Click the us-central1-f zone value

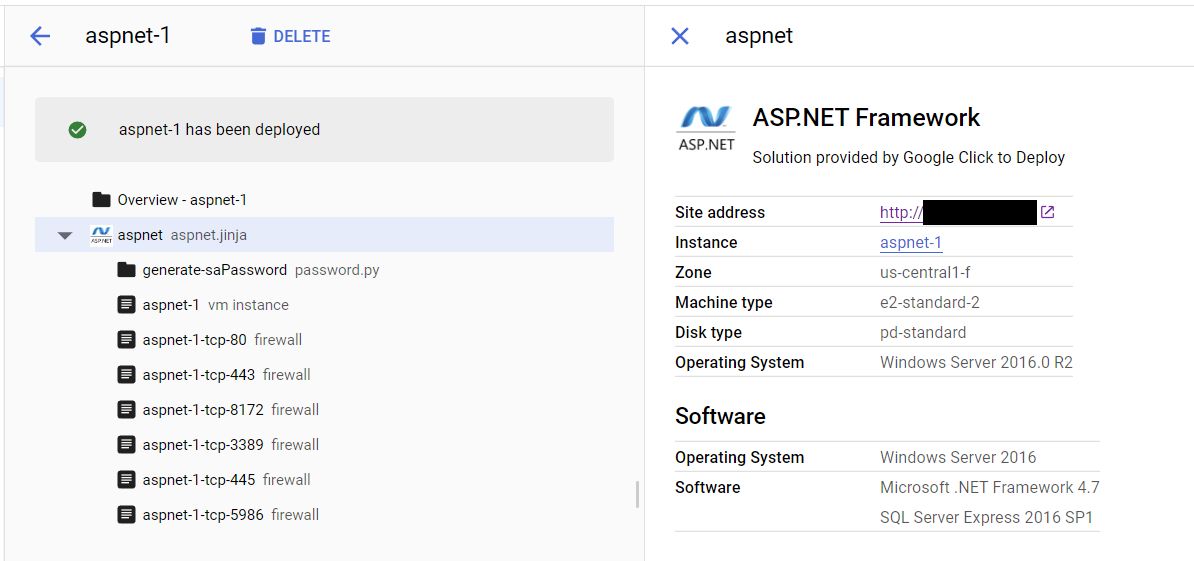924,273
